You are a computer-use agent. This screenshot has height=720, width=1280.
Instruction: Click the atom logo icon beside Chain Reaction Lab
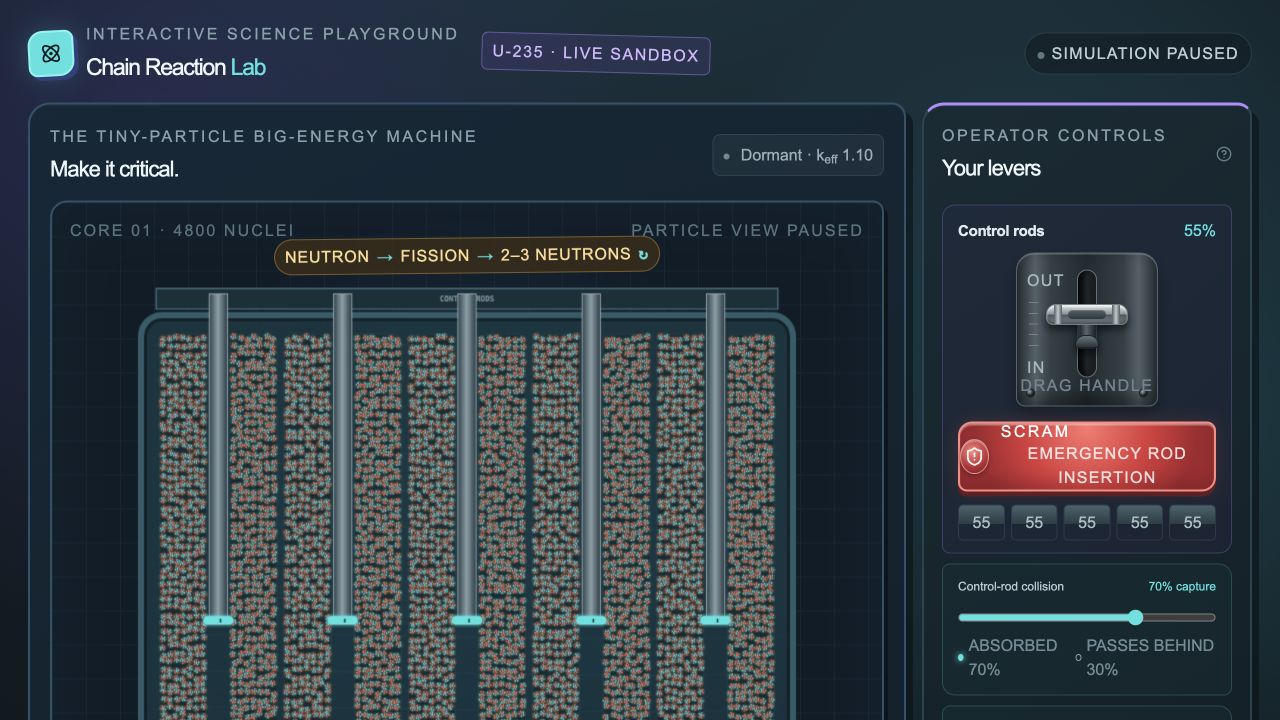(x=52, y=53)
